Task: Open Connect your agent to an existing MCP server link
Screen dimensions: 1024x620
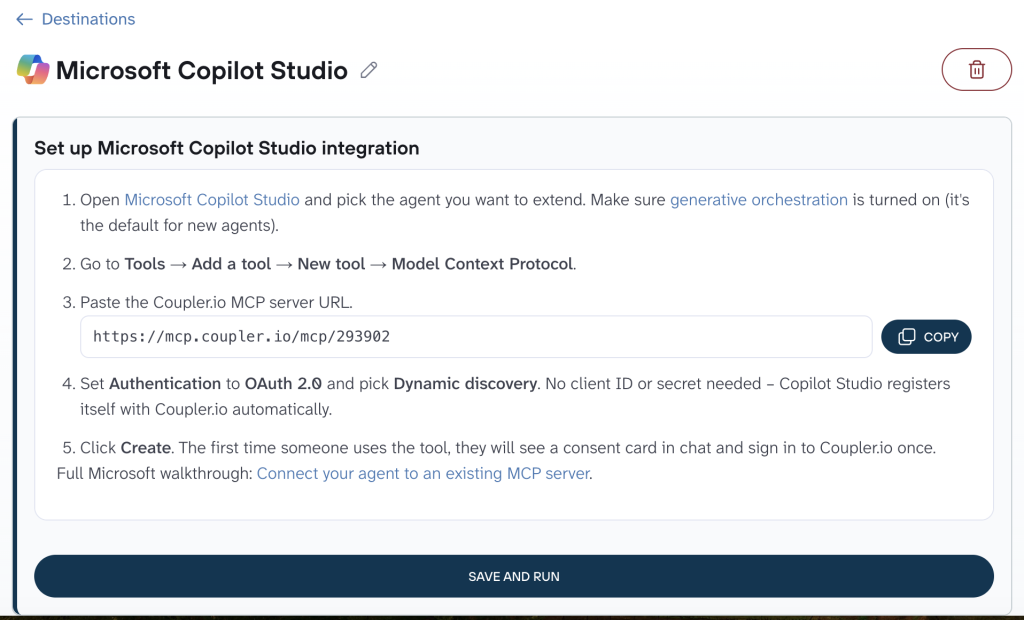Action: [423, 473]
